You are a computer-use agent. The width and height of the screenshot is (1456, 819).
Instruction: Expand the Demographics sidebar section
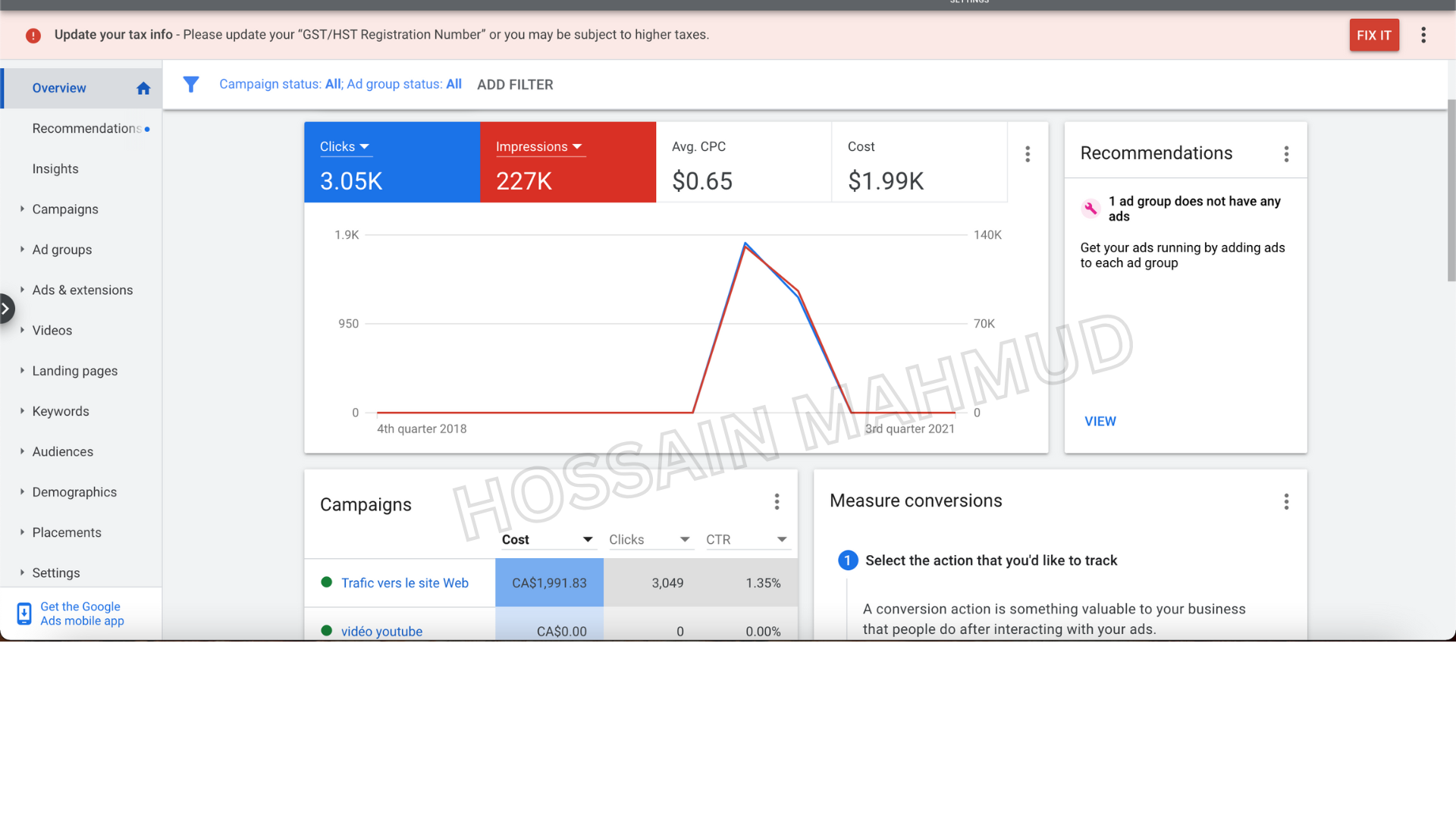(x=22, y=491)
